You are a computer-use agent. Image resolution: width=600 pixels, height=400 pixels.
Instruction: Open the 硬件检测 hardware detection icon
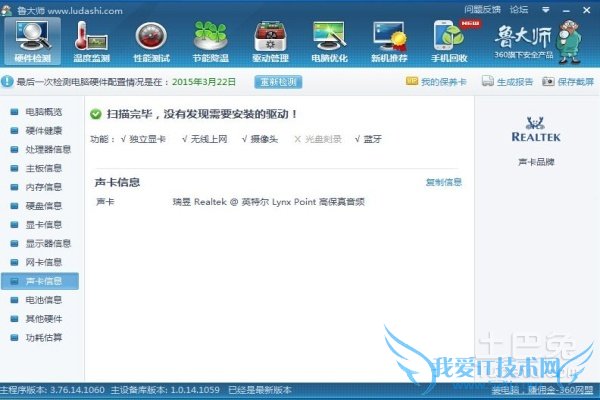(x=33, y=41)
